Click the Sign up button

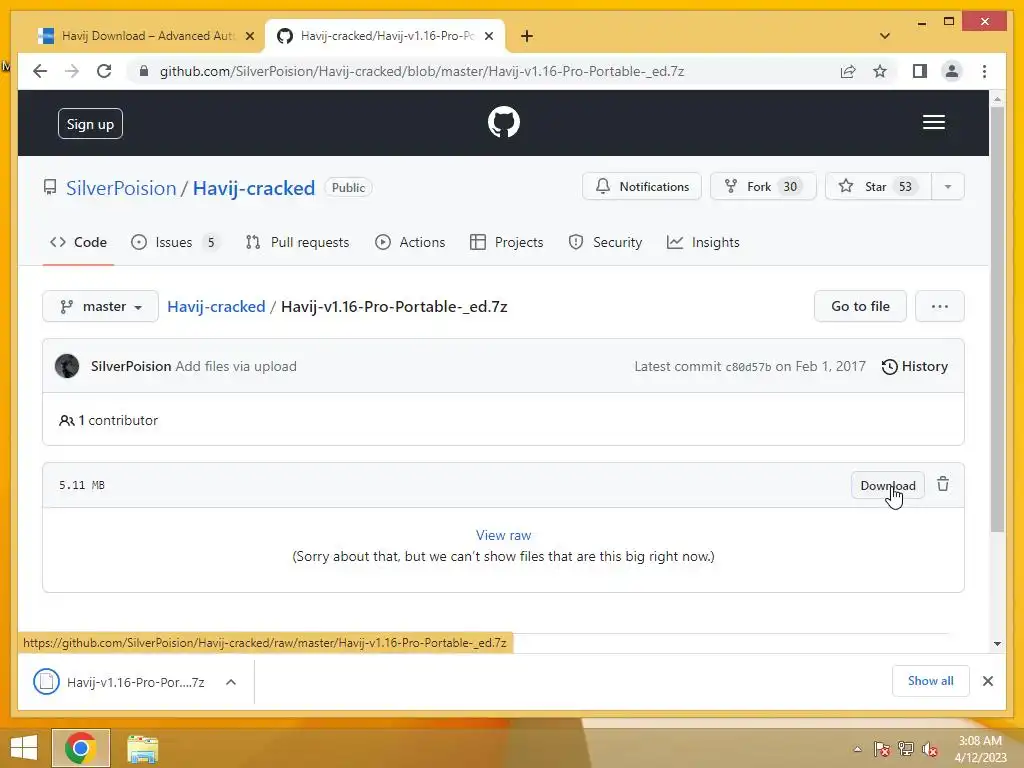[x=90, y=123]
